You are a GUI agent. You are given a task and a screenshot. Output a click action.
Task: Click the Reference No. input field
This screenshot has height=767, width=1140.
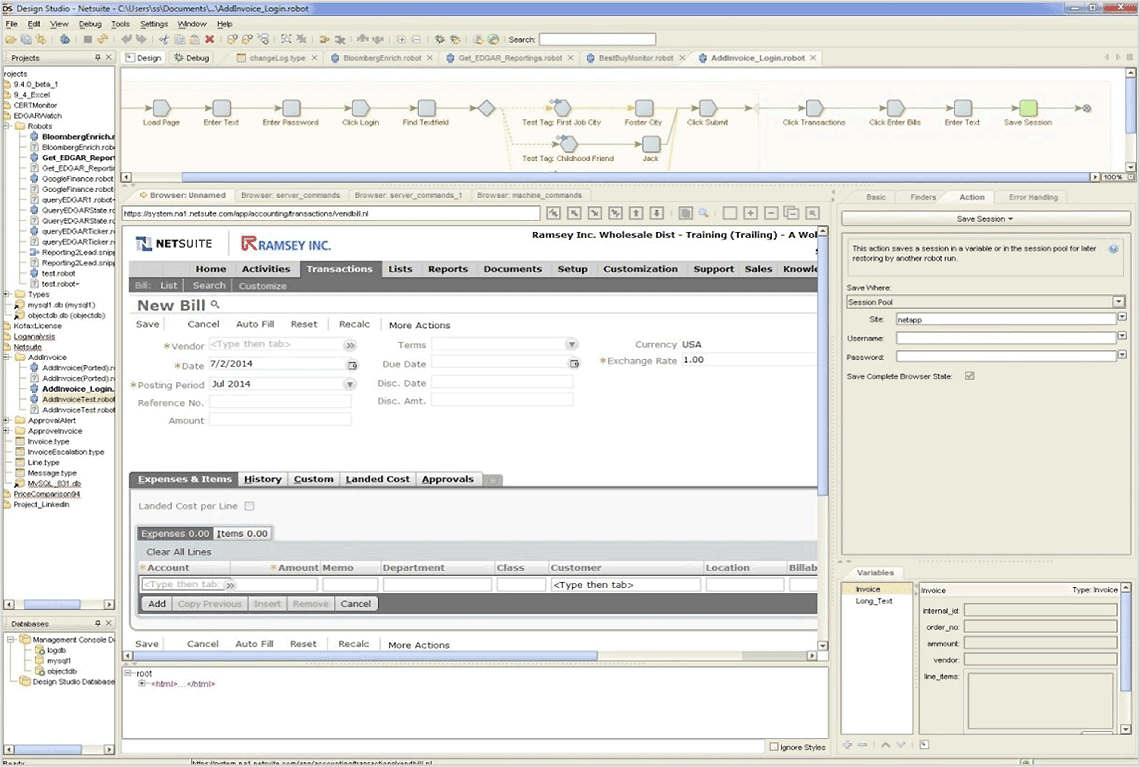pos(280,401)
